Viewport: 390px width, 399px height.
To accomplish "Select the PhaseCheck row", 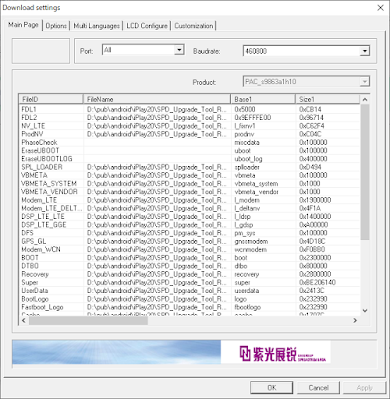I will [189, 142].
